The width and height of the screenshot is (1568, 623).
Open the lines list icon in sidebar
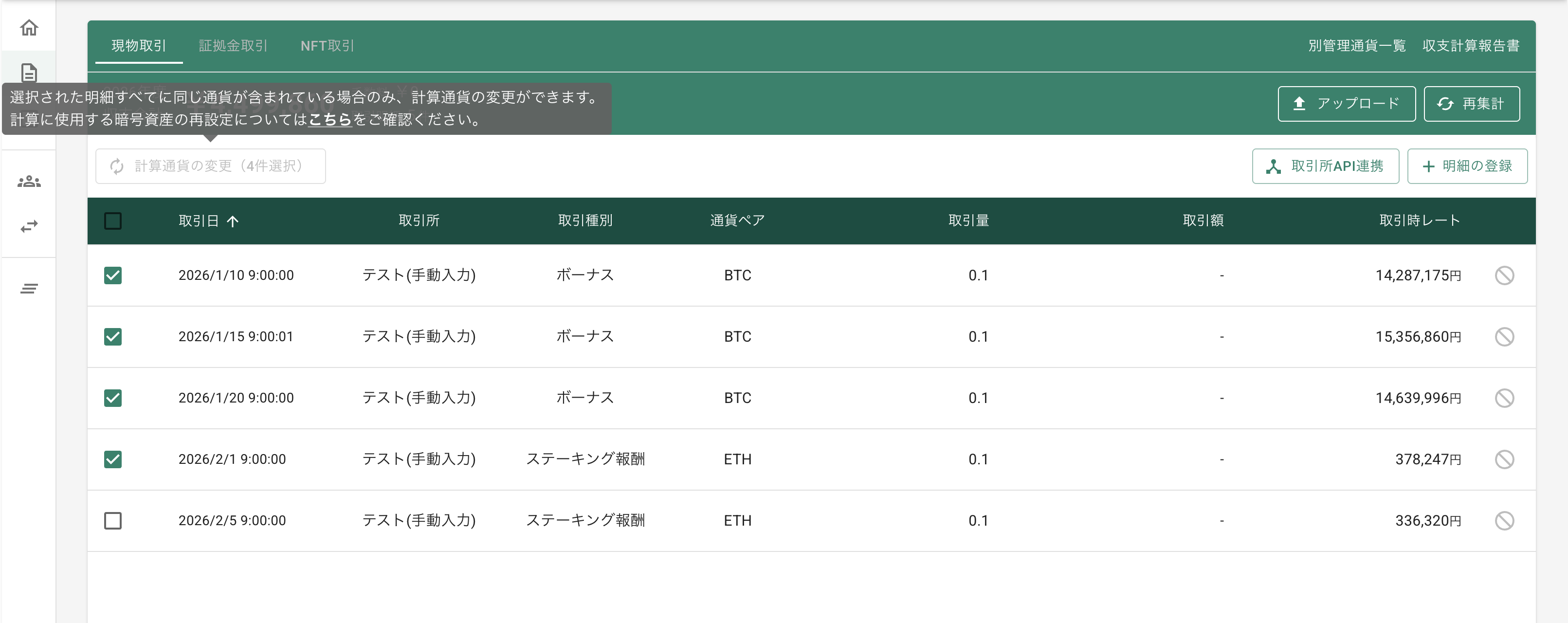tap(29, 288)
